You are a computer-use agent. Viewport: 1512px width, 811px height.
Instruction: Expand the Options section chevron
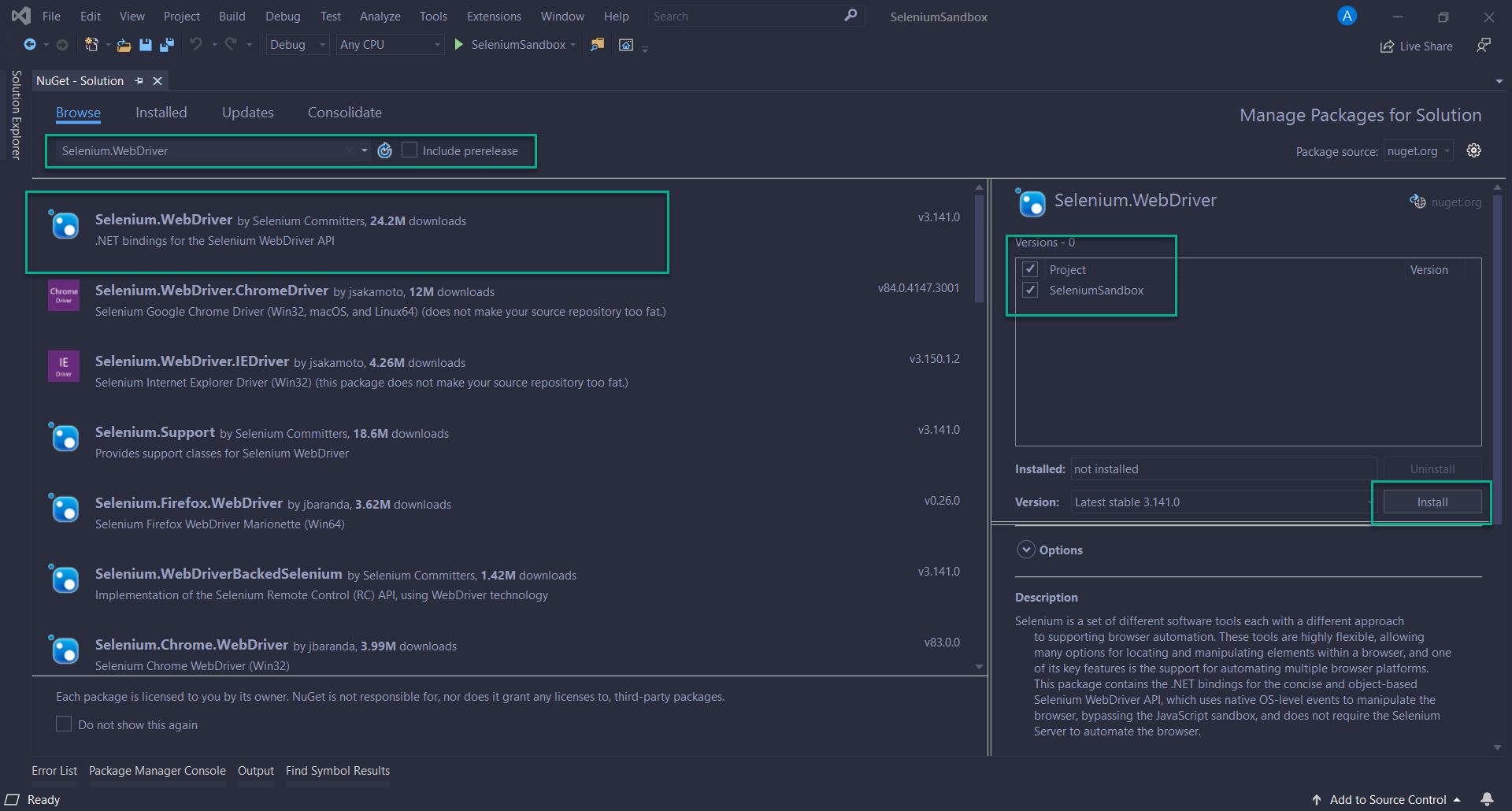tap(1026, 550)
